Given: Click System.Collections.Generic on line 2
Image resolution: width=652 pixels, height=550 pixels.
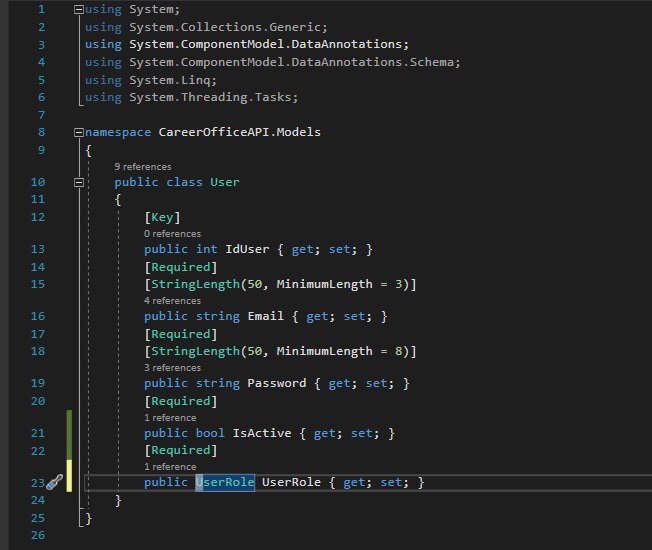Looking at the screenshot, I should point(225,27).
